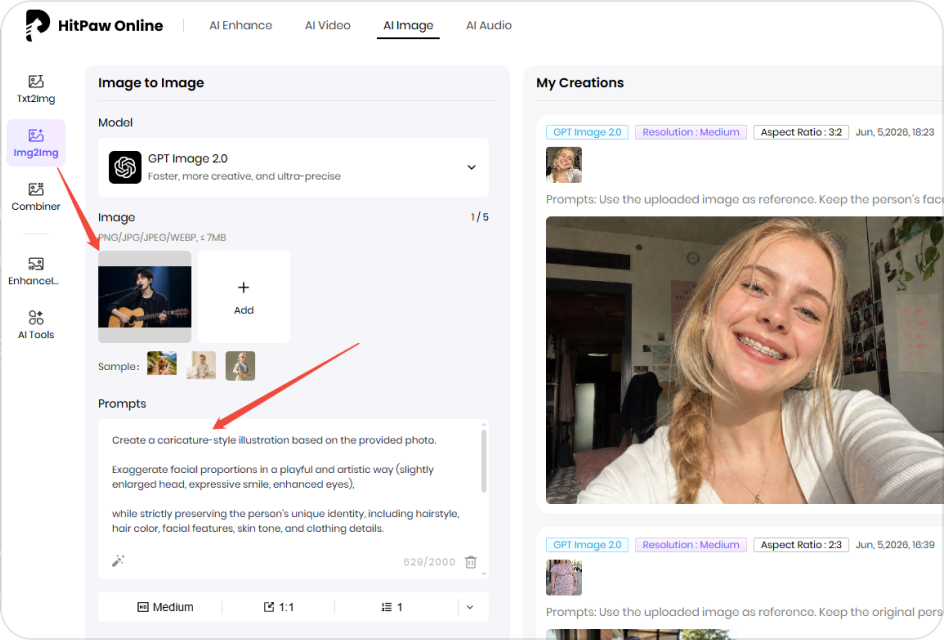Click the HitPaw Online logo icon
Screen dimensions: 944x640
point(37,25)
